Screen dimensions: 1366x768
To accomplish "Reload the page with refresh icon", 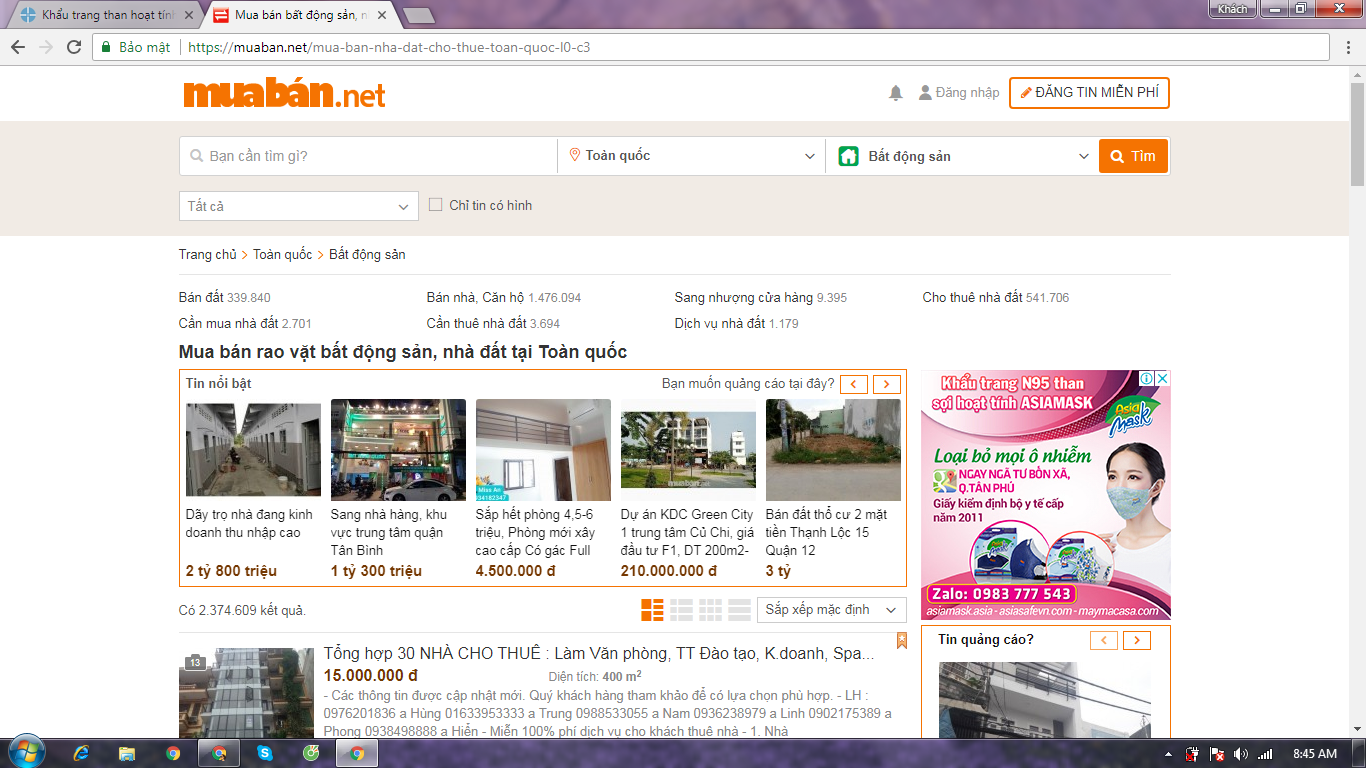I will [x=74, y=47].
